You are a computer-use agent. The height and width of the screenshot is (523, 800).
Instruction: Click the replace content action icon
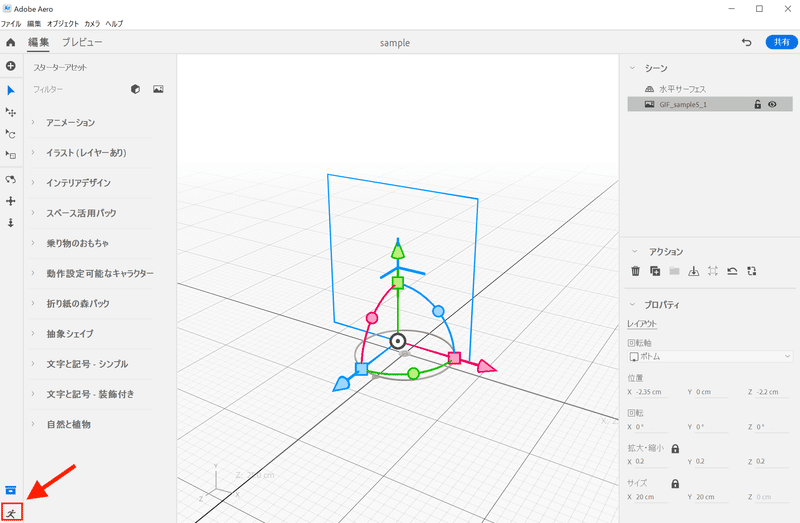[752, 271]
